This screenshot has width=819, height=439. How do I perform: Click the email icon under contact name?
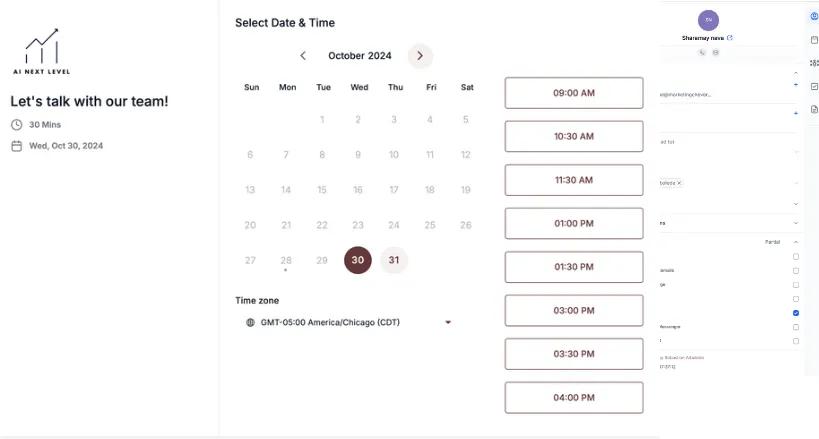[x=716, y=52]
